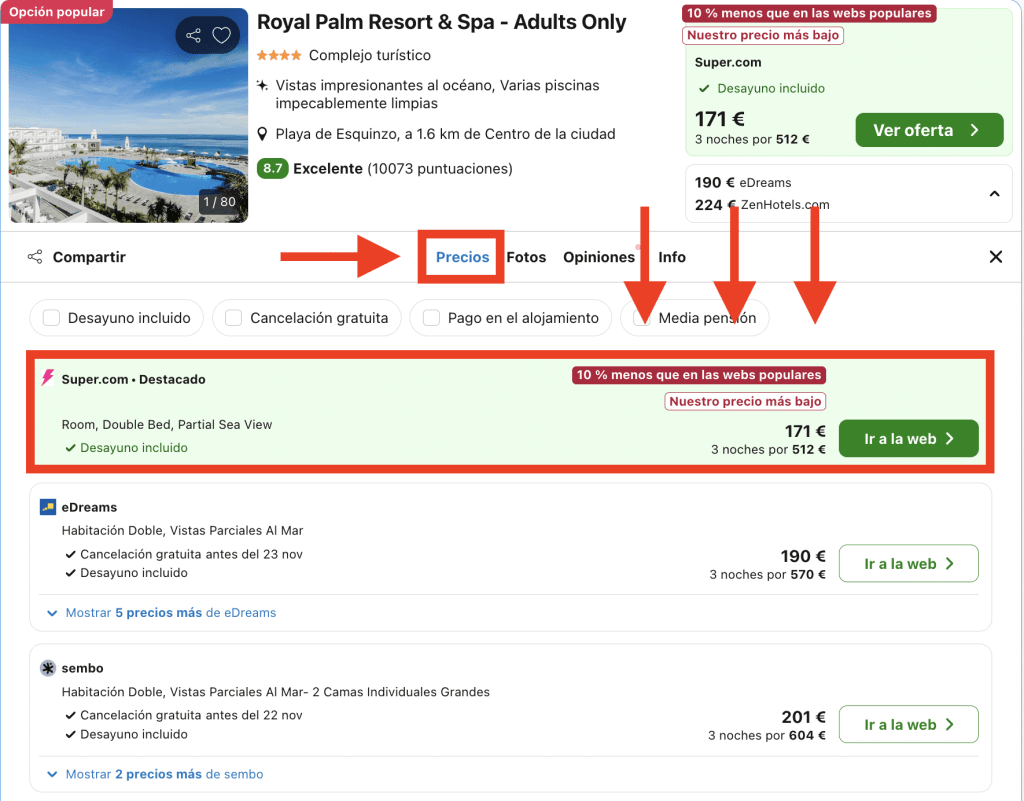Check the Pago en el alojamiento filter
The image size is (1024, 801).
coord(432,318)
